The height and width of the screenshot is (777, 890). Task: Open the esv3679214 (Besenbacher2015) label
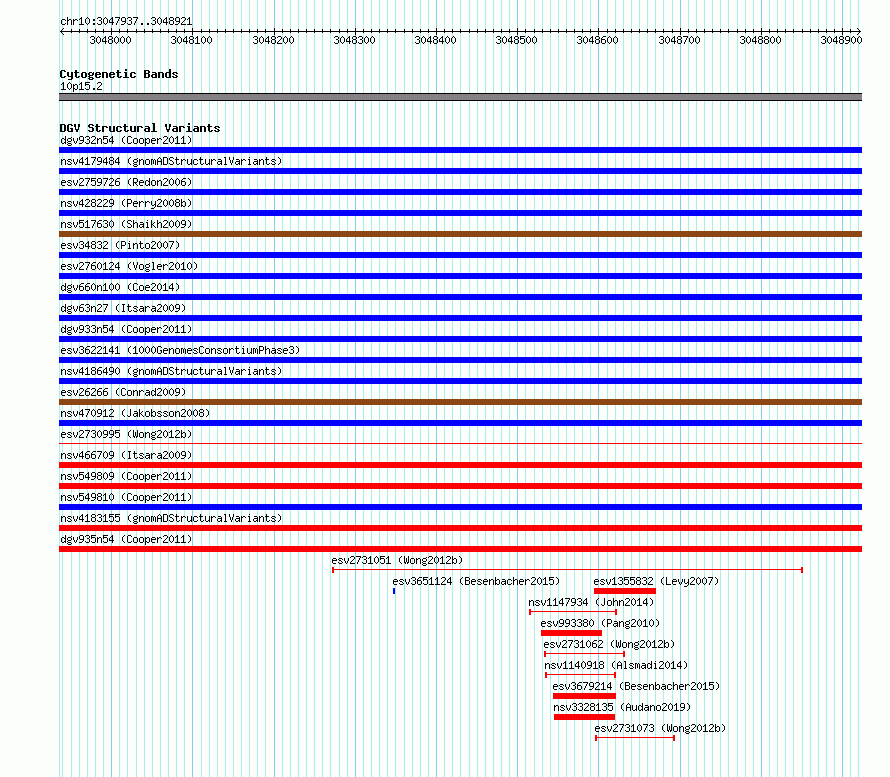(x=636, y=686)
